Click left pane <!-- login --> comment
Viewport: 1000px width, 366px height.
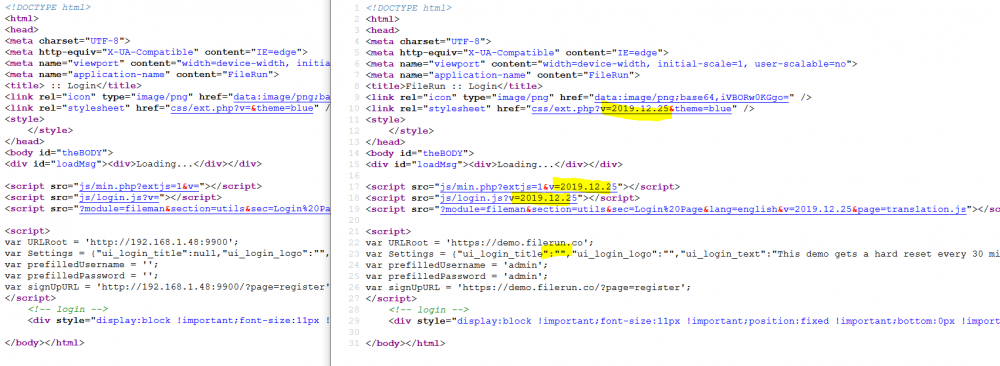(68, 309)
